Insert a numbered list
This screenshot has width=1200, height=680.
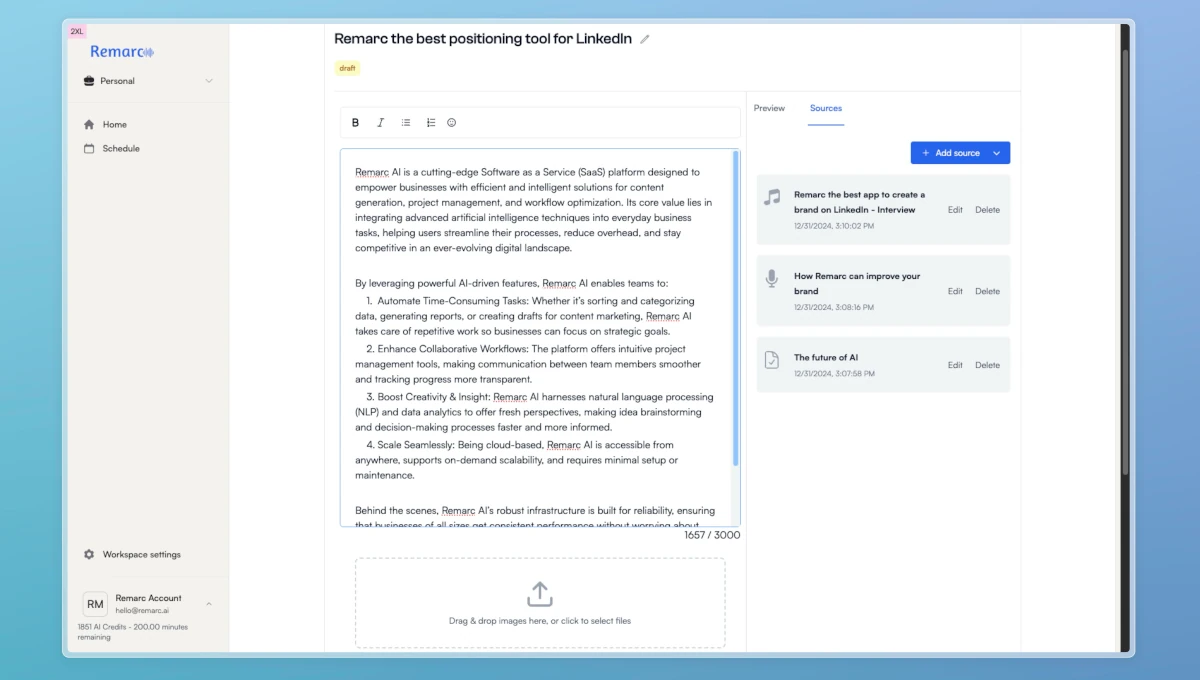click(x=431, y=123)
